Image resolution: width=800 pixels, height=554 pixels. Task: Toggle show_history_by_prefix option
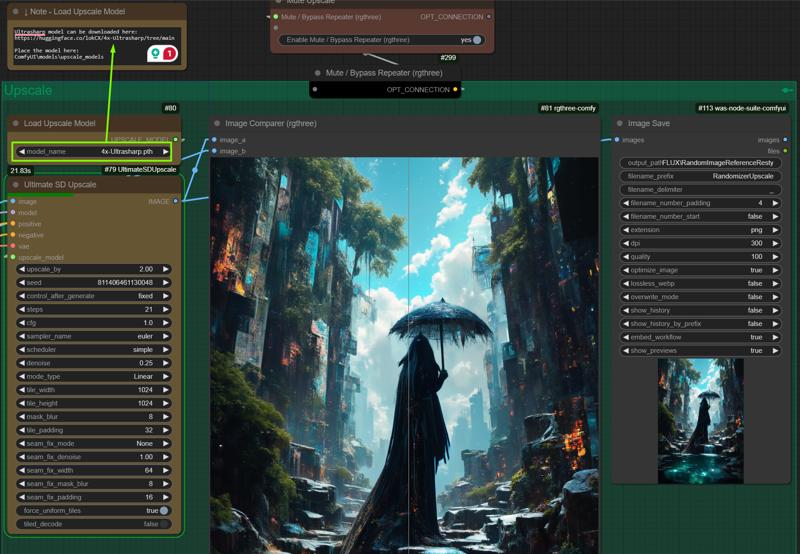700,323
